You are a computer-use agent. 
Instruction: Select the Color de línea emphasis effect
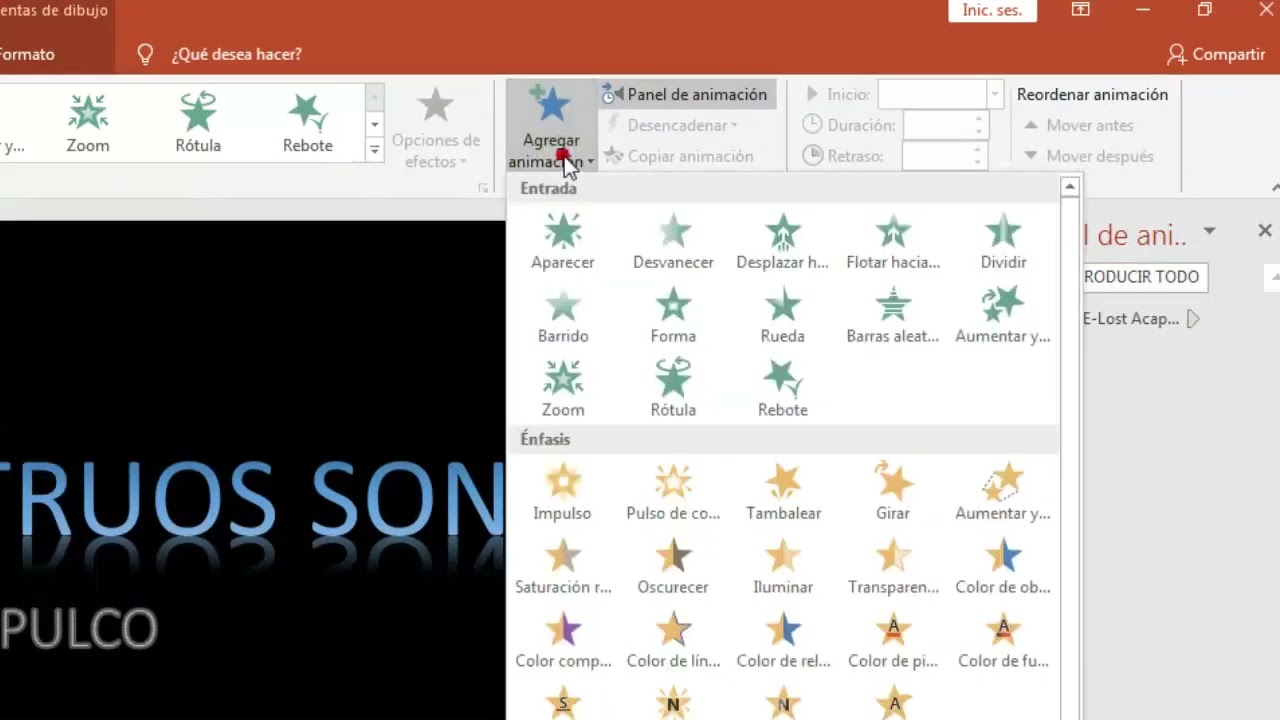(x=673, y=640)
